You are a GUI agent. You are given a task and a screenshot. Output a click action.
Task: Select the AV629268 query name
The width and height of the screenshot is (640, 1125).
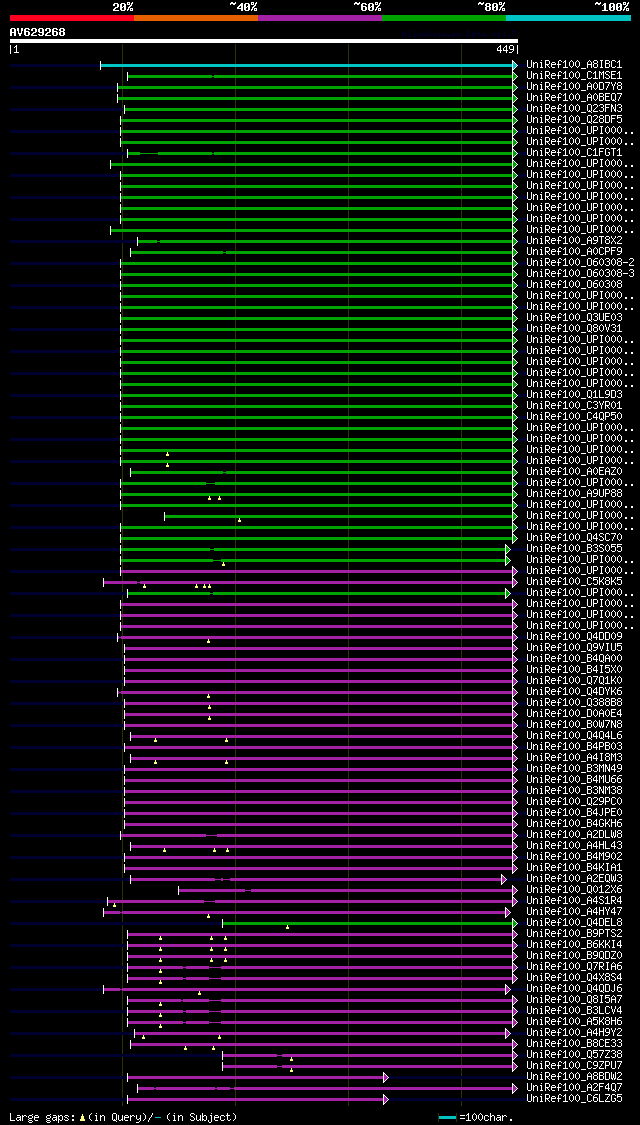point(37,32)
